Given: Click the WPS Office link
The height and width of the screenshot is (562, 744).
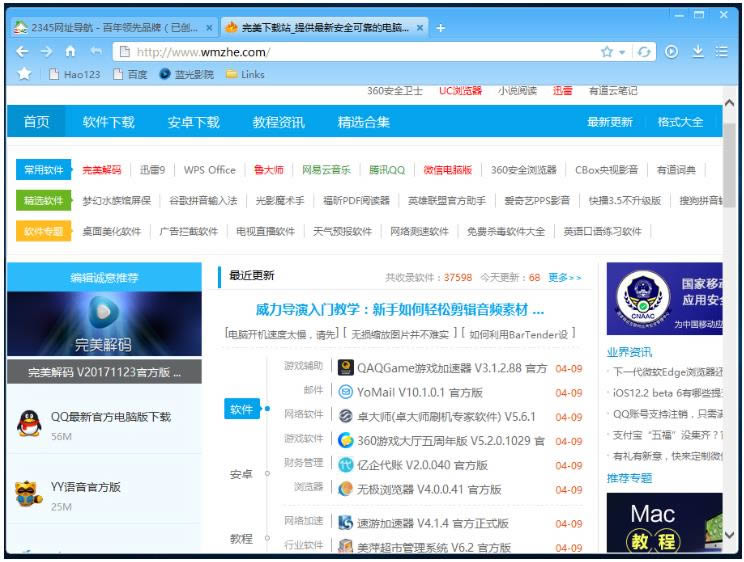Looking at the screenshot, I should pyautogui.click(x=210, y=170).
